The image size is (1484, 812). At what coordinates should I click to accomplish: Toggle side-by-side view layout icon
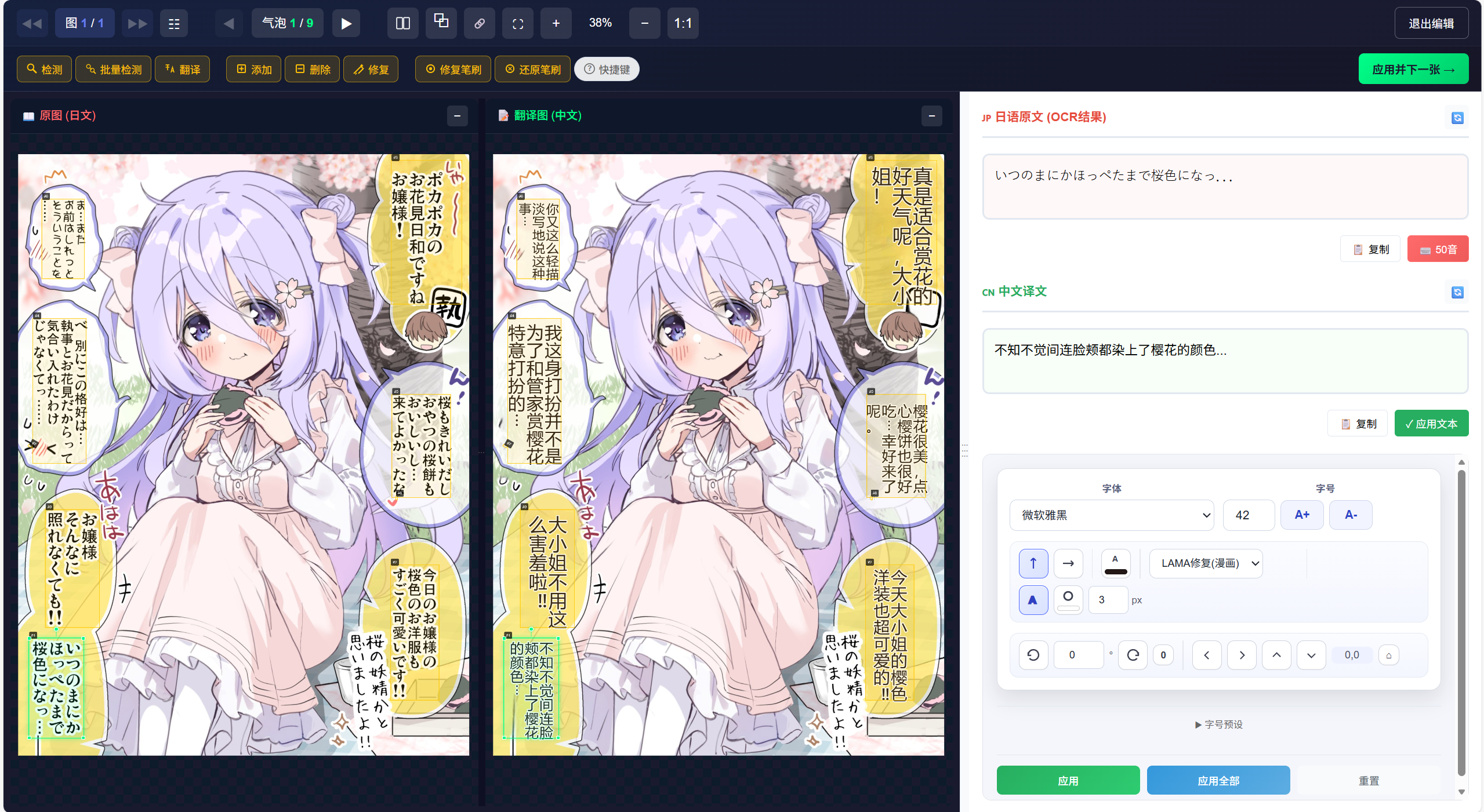click(402, 23)
